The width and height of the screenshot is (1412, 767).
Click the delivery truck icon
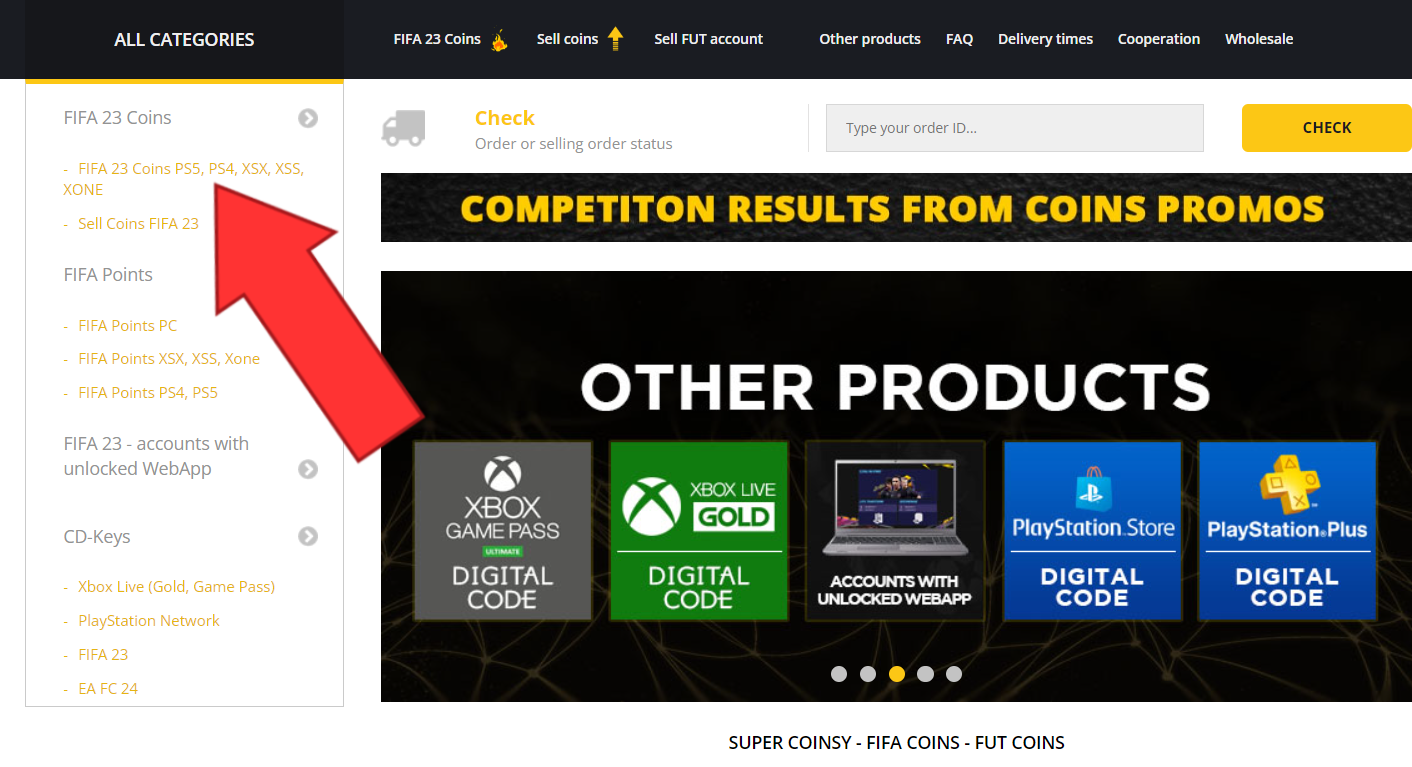point(403,128)
